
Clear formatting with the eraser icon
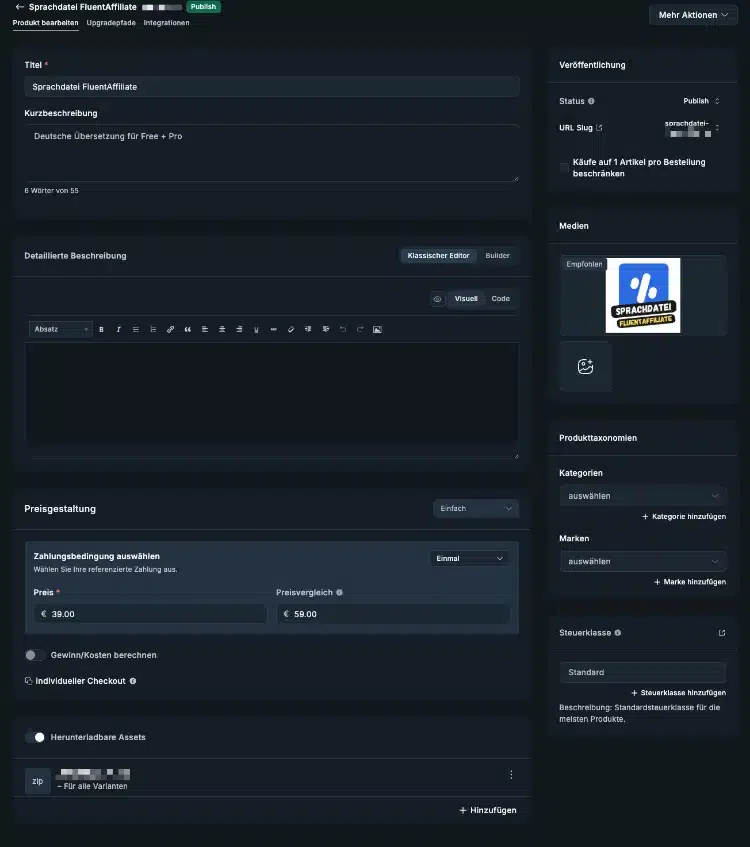click(291, 330)
